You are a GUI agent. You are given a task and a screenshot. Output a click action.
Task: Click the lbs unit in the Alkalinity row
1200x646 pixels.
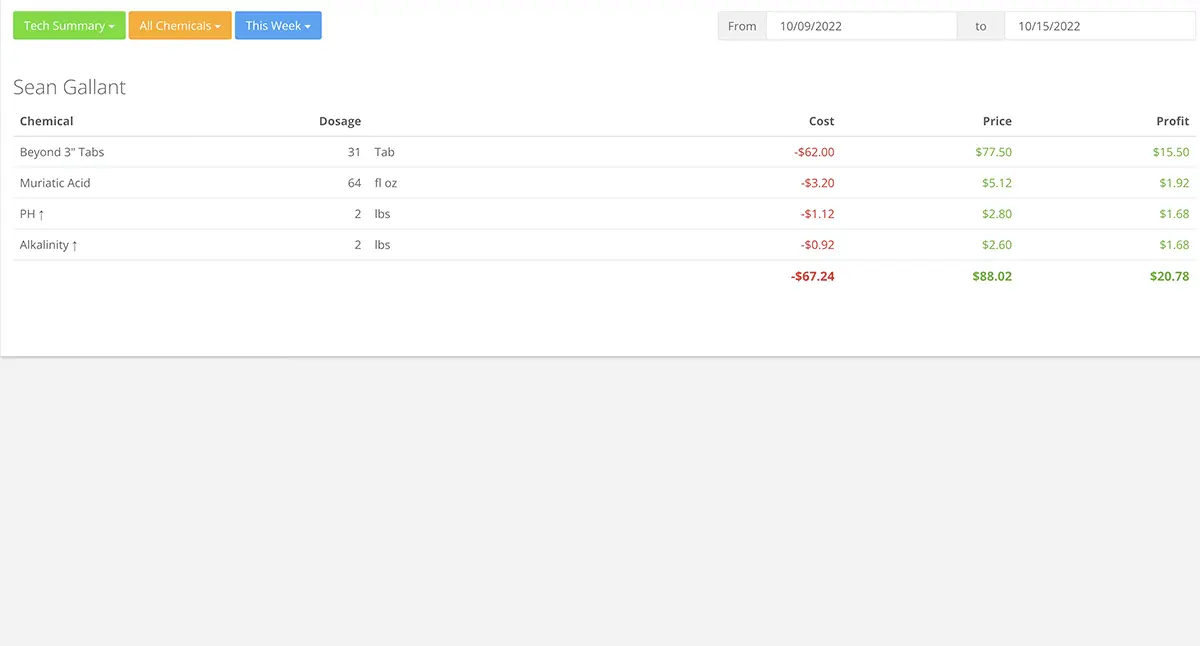point(382,245)
